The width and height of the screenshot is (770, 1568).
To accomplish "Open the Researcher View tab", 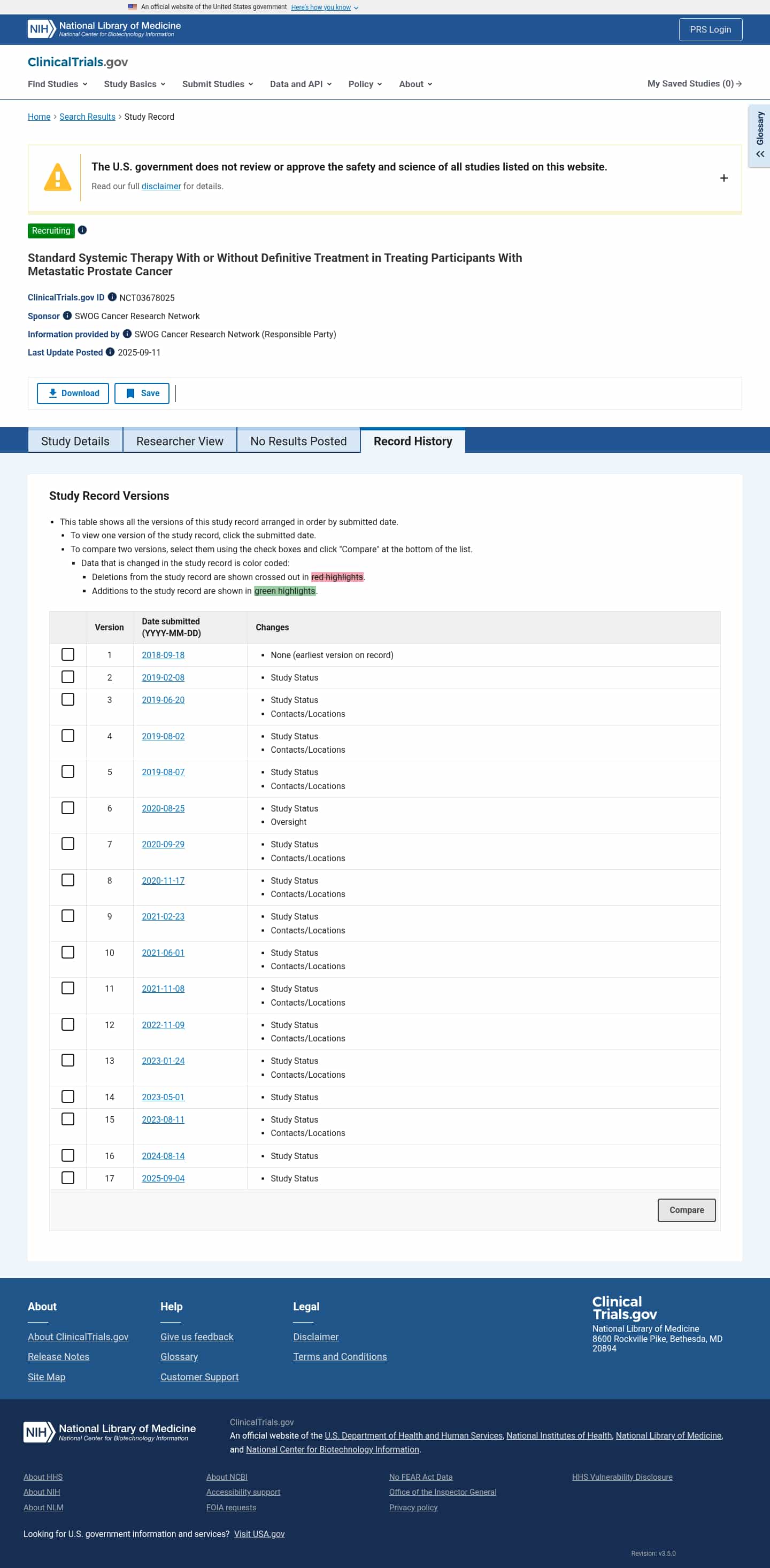I will (x=180, y=441).
